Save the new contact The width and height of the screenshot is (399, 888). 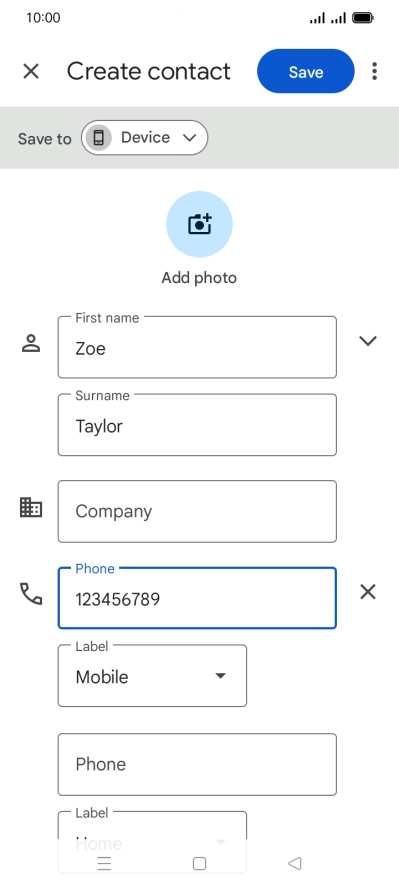click(x=306, y=71)
